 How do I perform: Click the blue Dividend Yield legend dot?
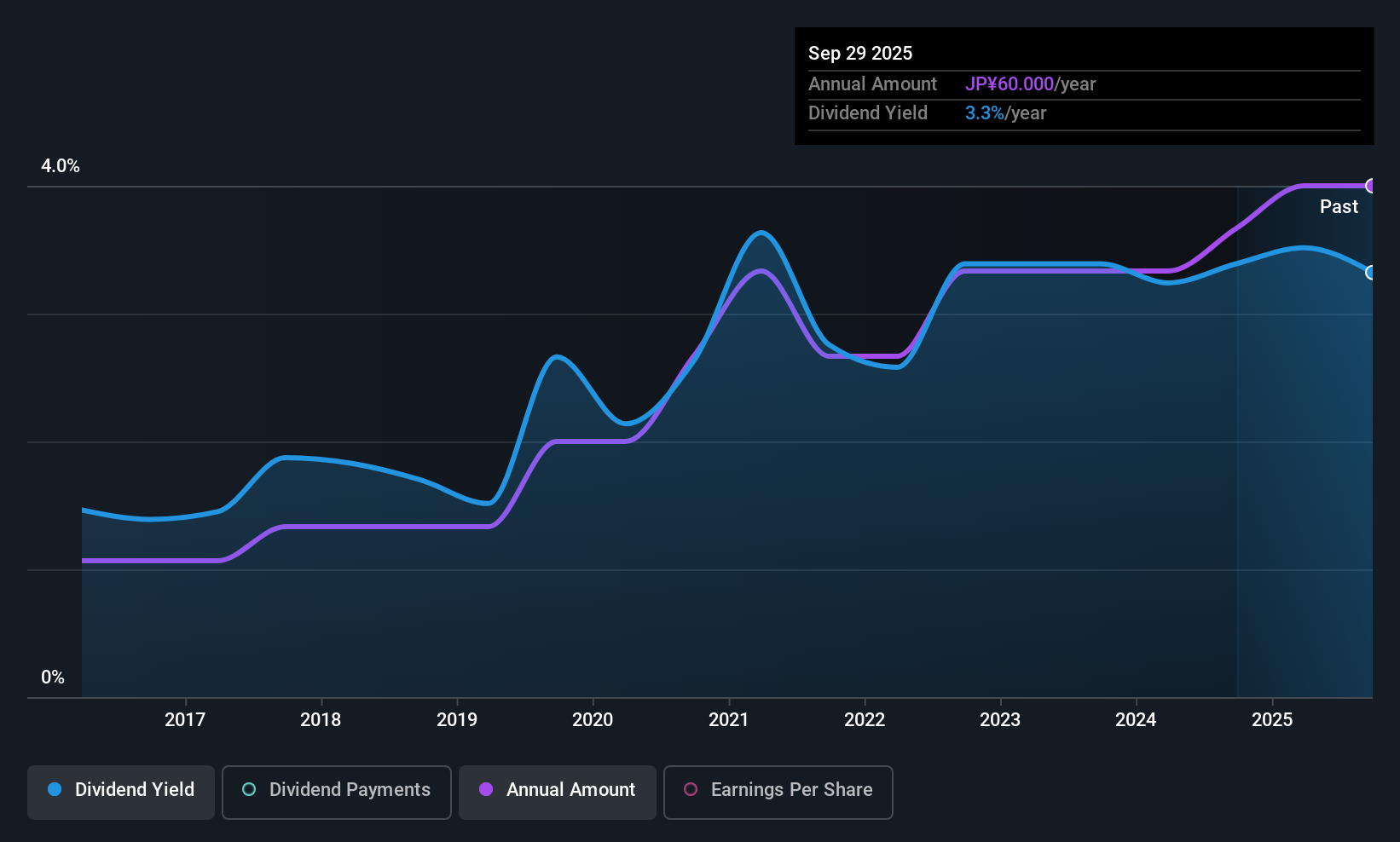(55, 790)
